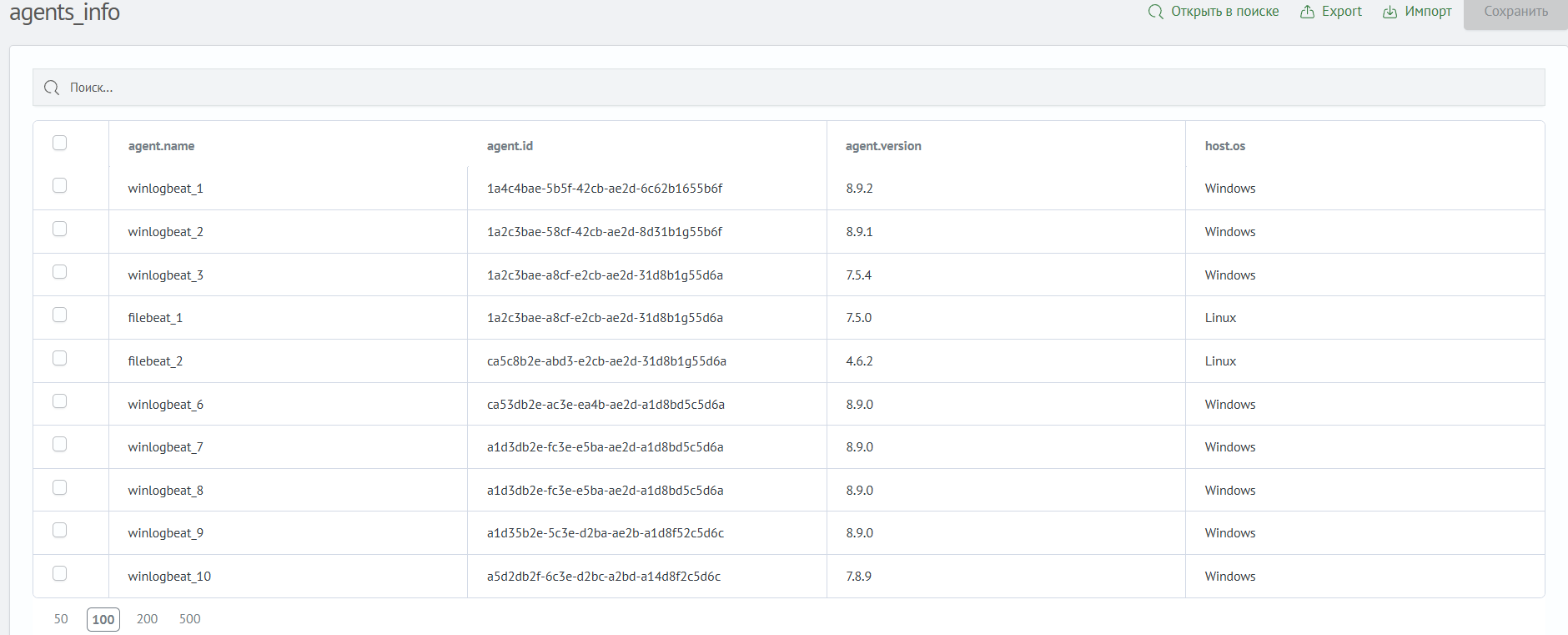
Task: Click the Export upload icon
Action: pos(1307,12)
